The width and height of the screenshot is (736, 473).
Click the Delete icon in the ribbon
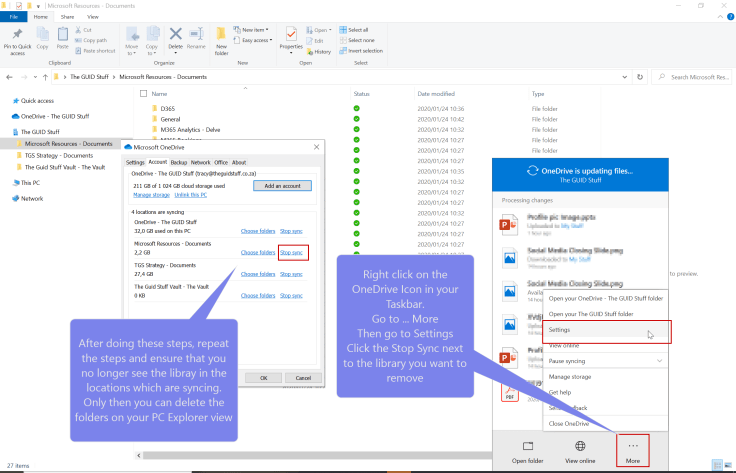click(x=176, y=36)
